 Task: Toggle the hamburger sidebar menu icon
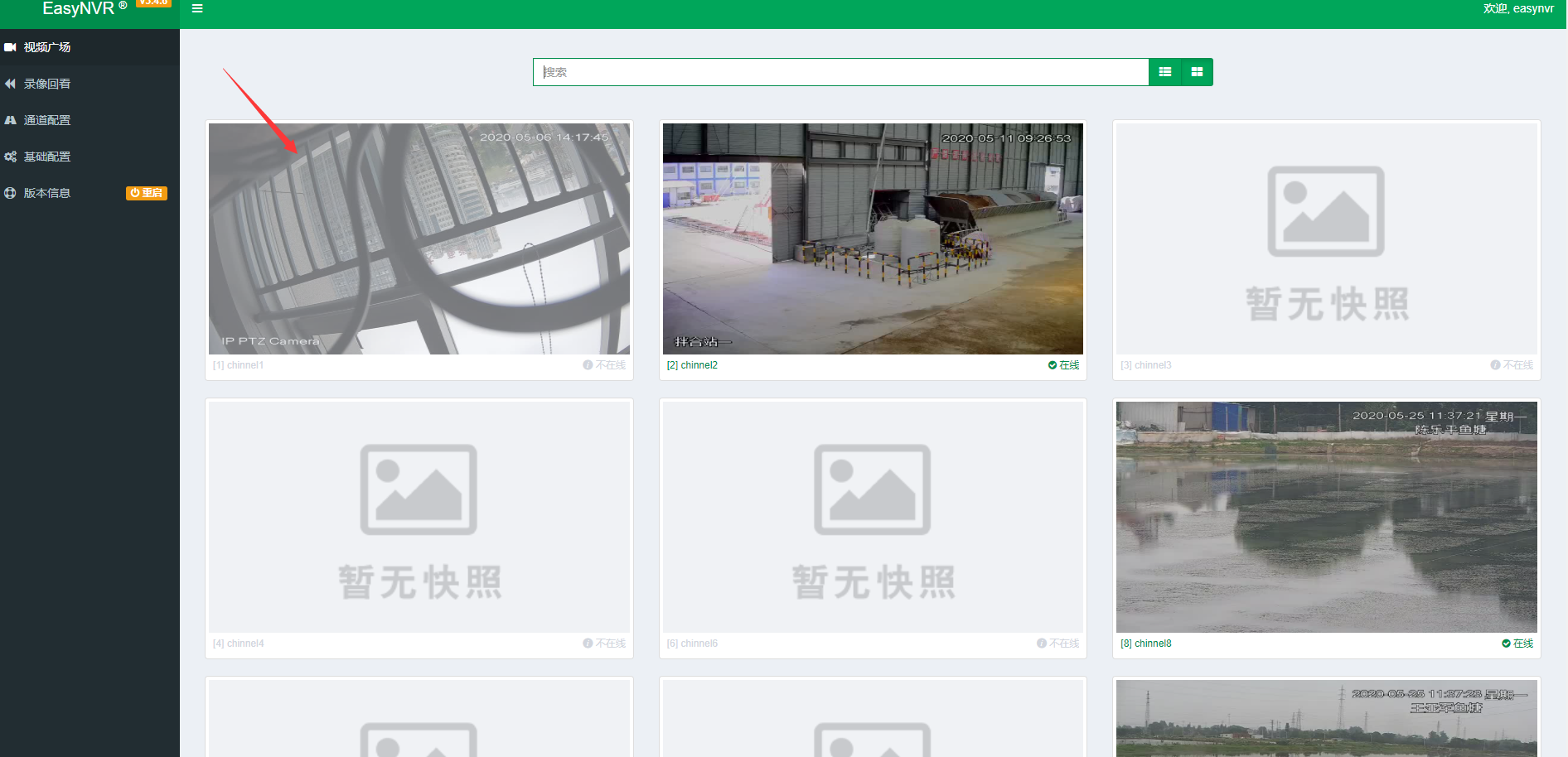197,8
